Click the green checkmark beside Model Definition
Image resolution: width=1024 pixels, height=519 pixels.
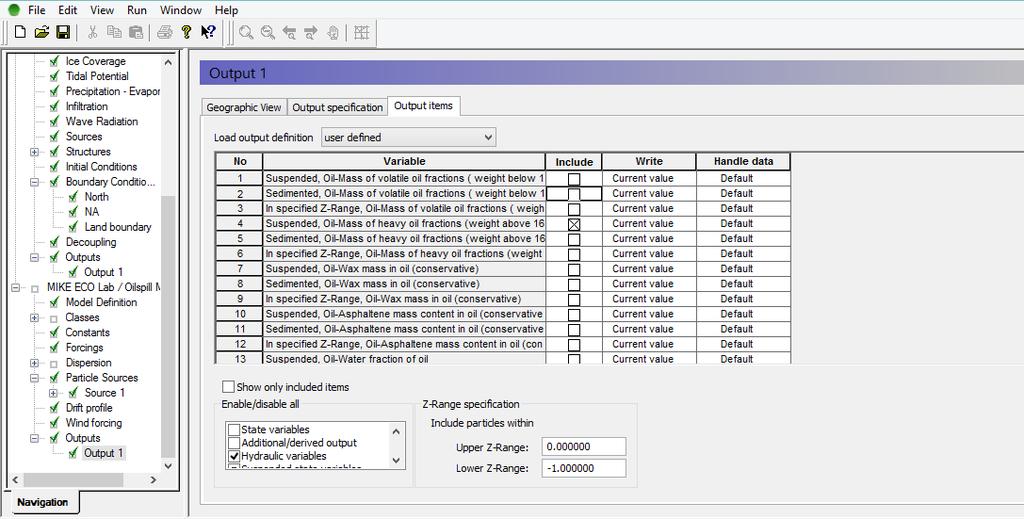pos(54,302)
